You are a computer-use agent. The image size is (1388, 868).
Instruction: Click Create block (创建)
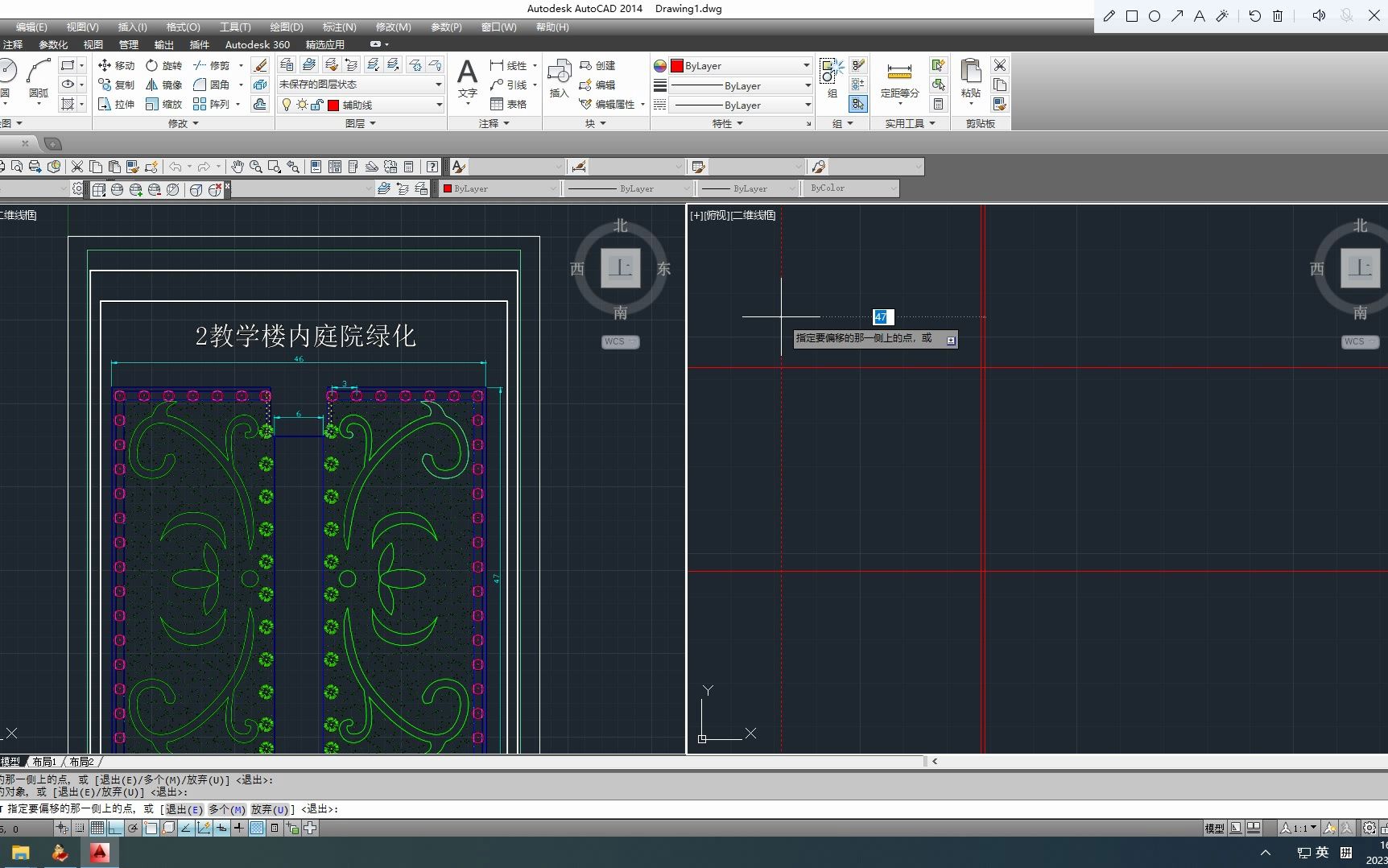(x=597, y=65)
